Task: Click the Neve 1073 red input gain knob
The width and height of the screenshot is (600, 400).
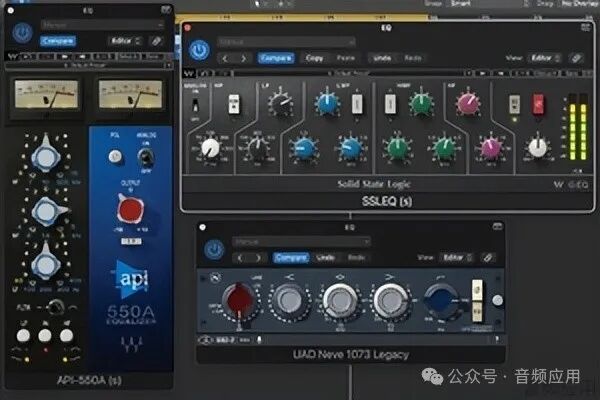Action: pos(239,300)
